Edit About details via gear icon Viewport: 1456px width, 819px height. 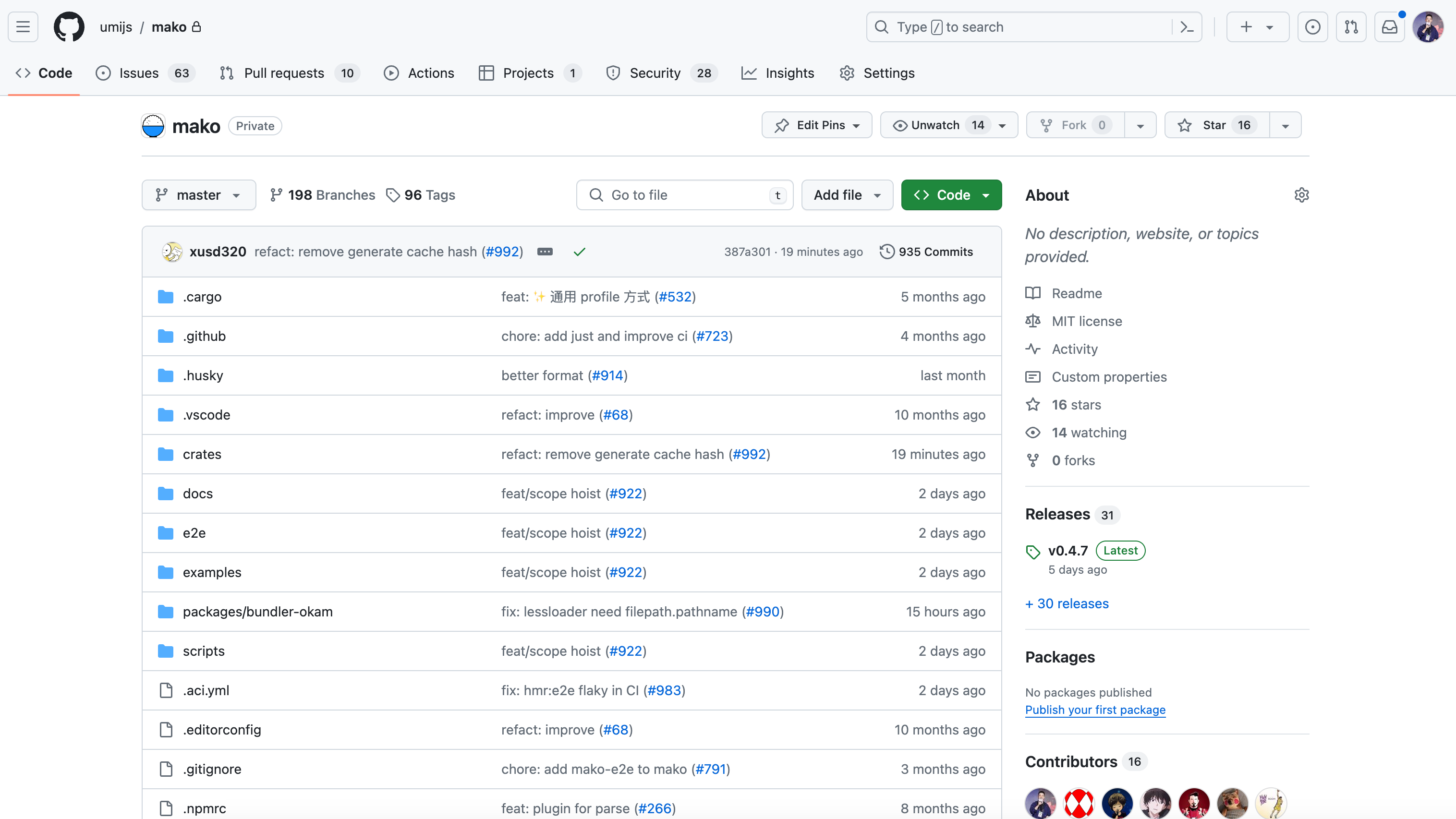[1301, 195]
